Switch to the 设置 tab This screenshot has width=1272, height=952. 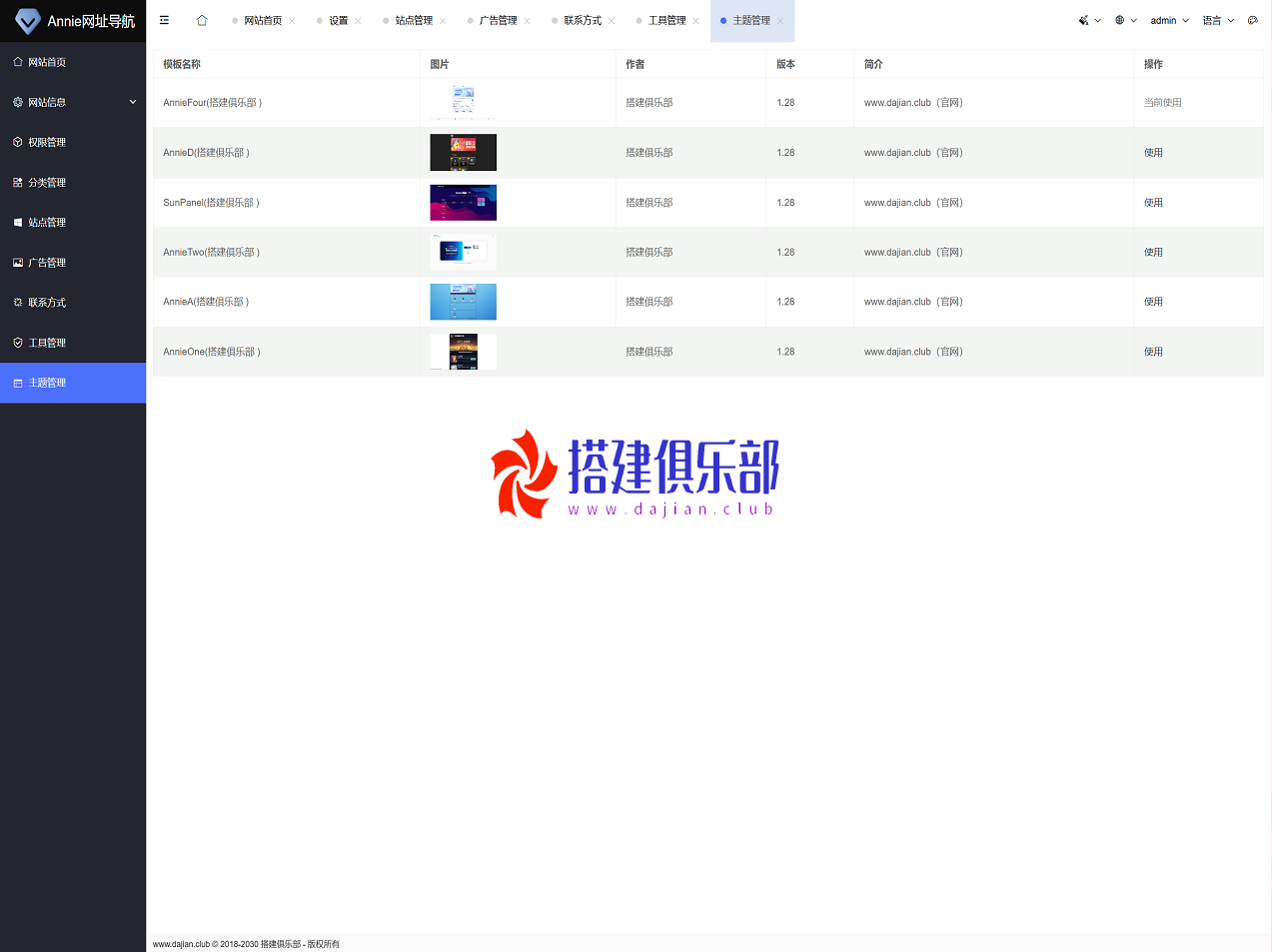[x=339, y=20]
